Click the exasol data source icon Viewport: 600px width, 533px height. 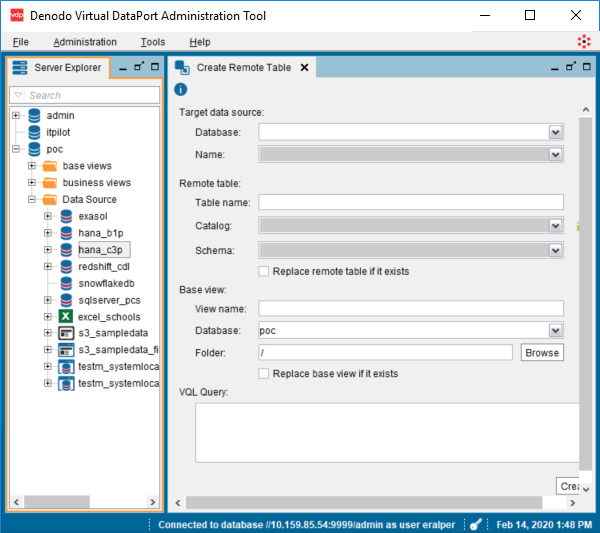66,216
